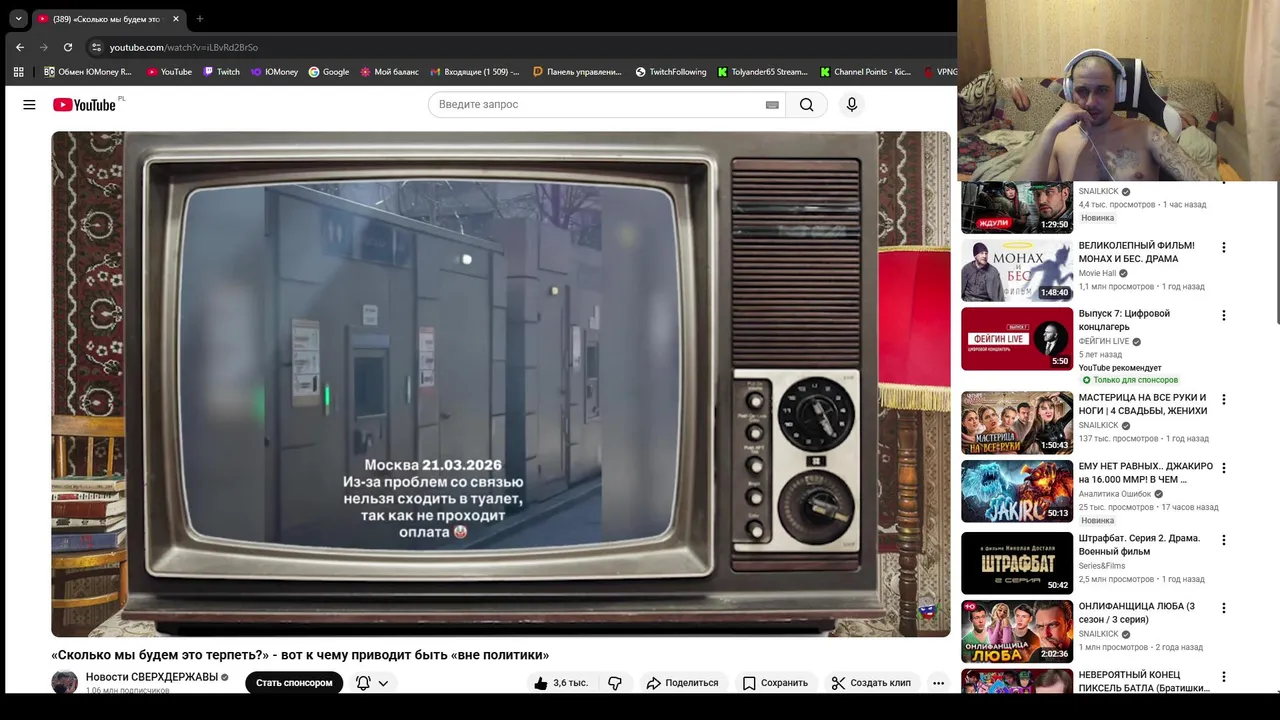This screenshot has height=720, width=1280.
Task: Open the 'Channel Points - Kic...' bookmark
Action: point(865,72)
